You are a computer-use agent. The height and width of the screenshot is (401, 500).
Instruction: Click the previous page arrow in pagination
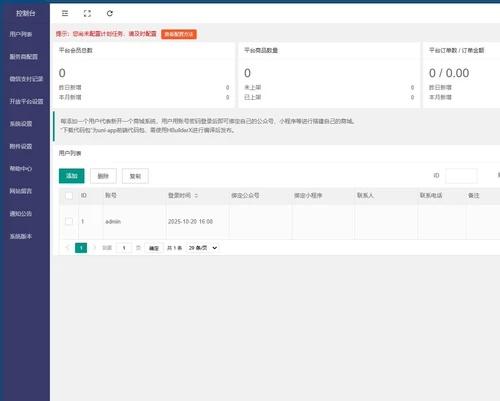pos(67,248)
